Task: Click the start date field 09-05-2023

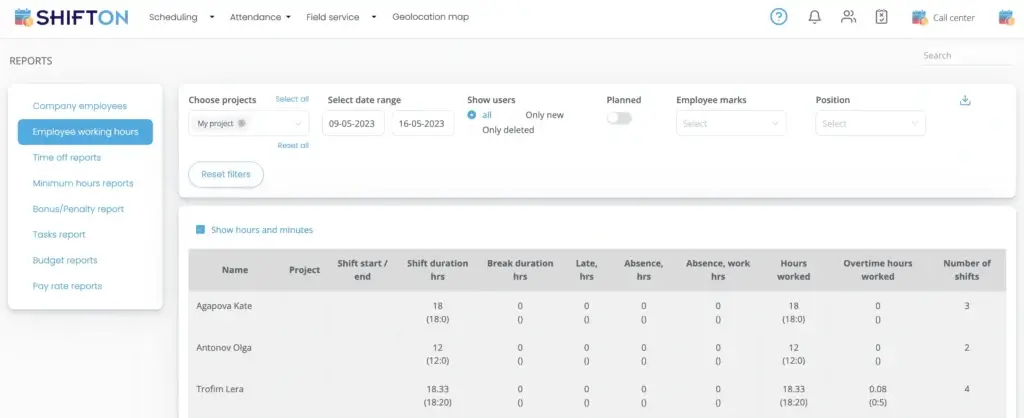Action: [353, 124]
